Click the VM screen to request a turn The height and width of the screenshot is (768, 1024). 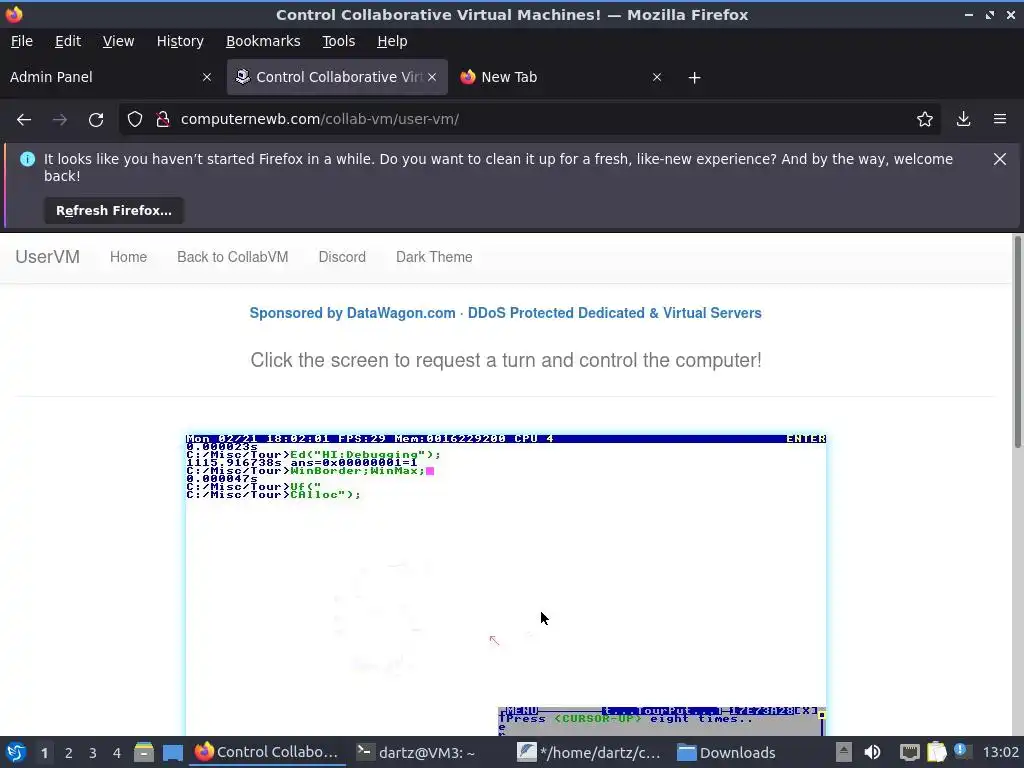click(506, 585)
